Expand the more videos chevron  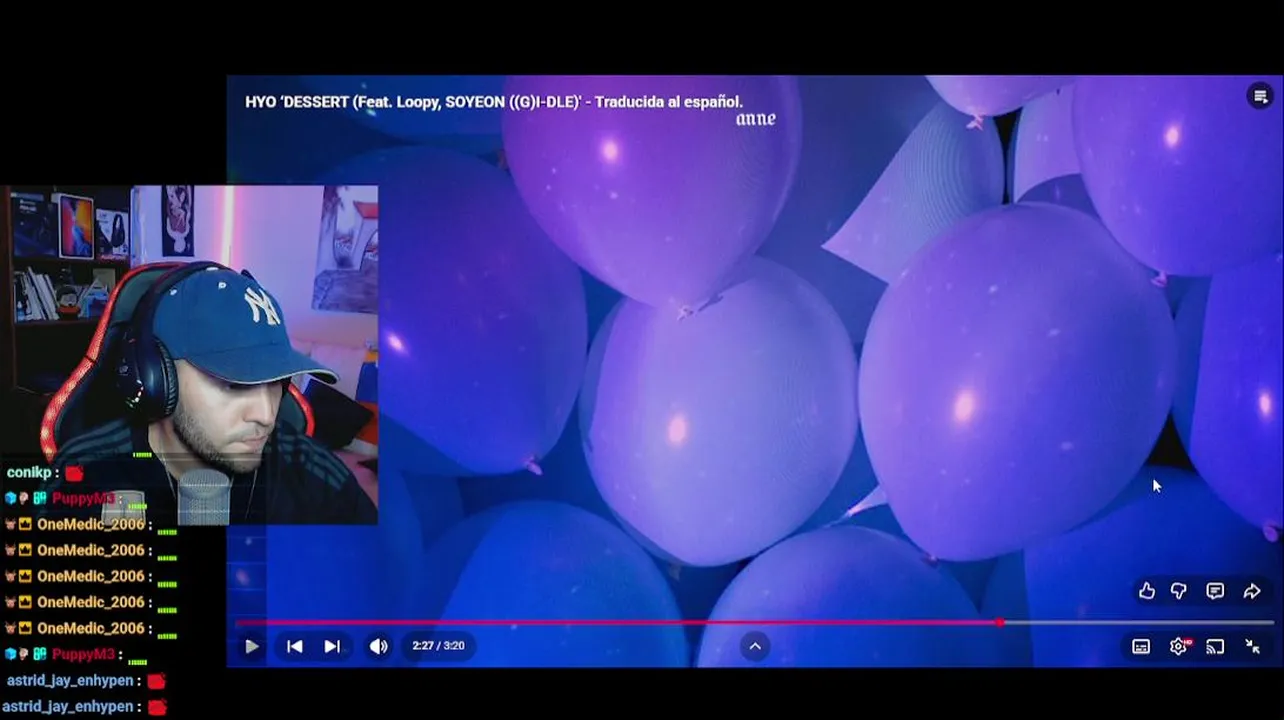(x=755, y=646)
